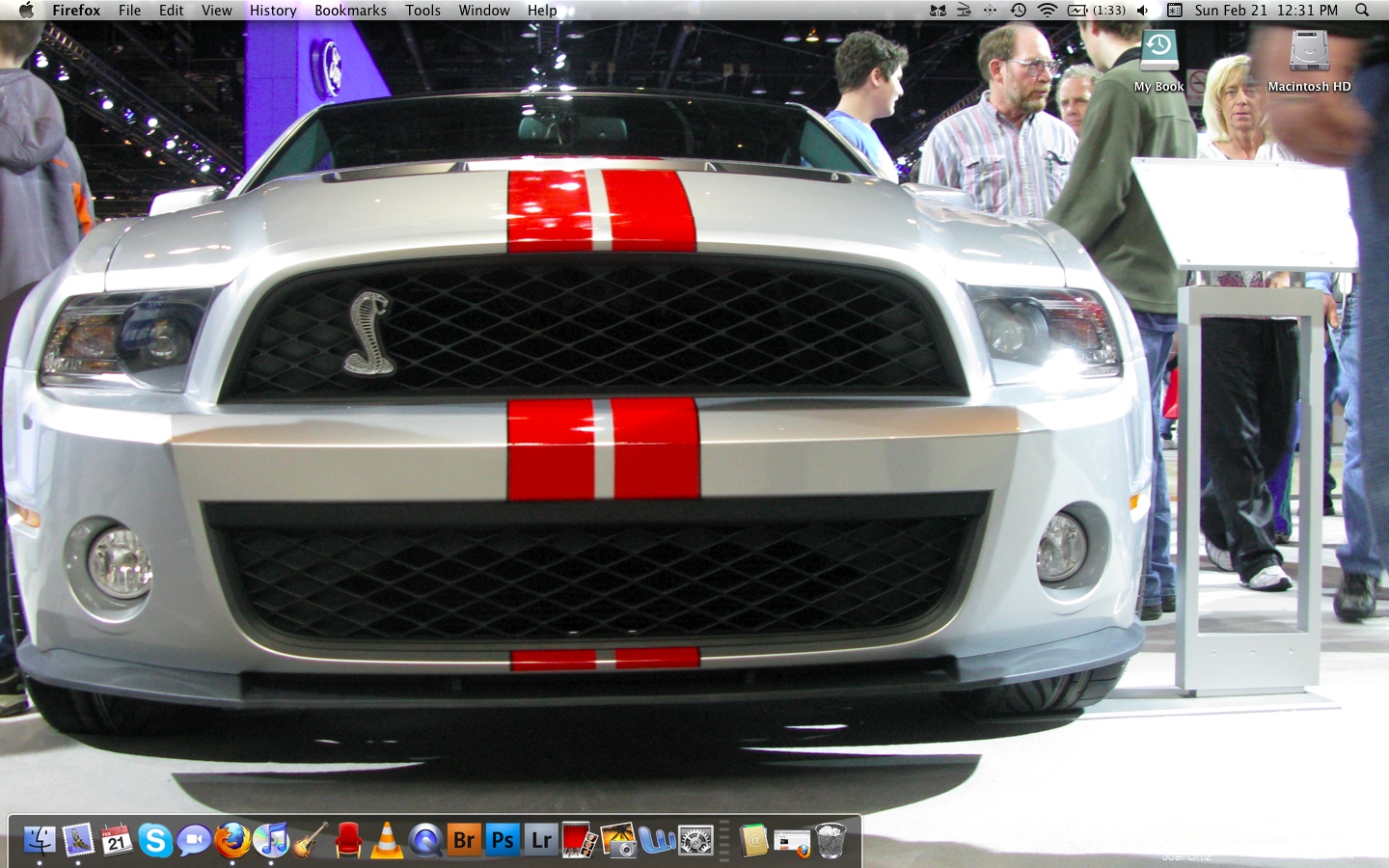Launch Adobe Bridge (Br) from Dock
Viewport: 1389px width, 868px height.
(464, 840)
